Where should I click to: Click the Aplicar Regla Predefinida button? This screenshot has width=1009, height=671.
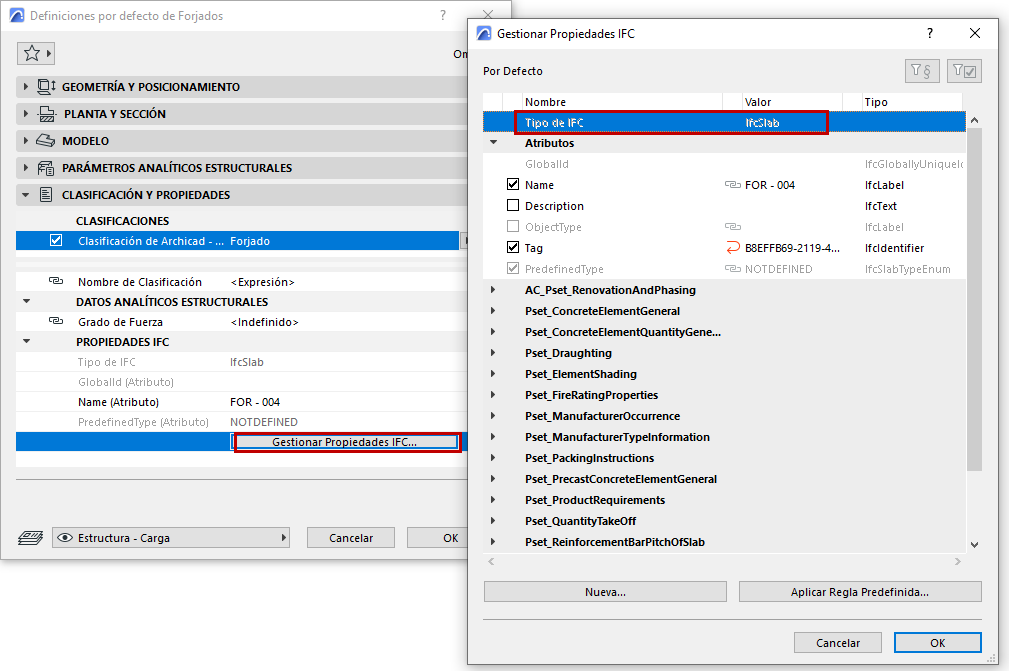click(x=860, y=592)
